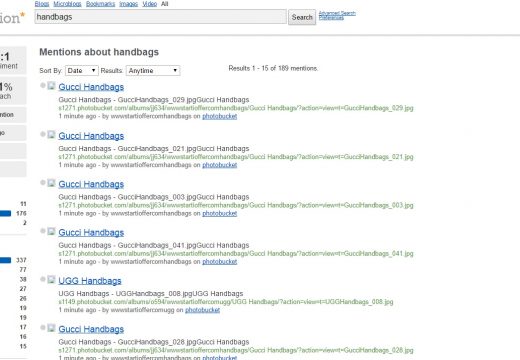Screen dimensions: 520x360
Task: Switch to the Images tab
Action: tap(128, 4)
